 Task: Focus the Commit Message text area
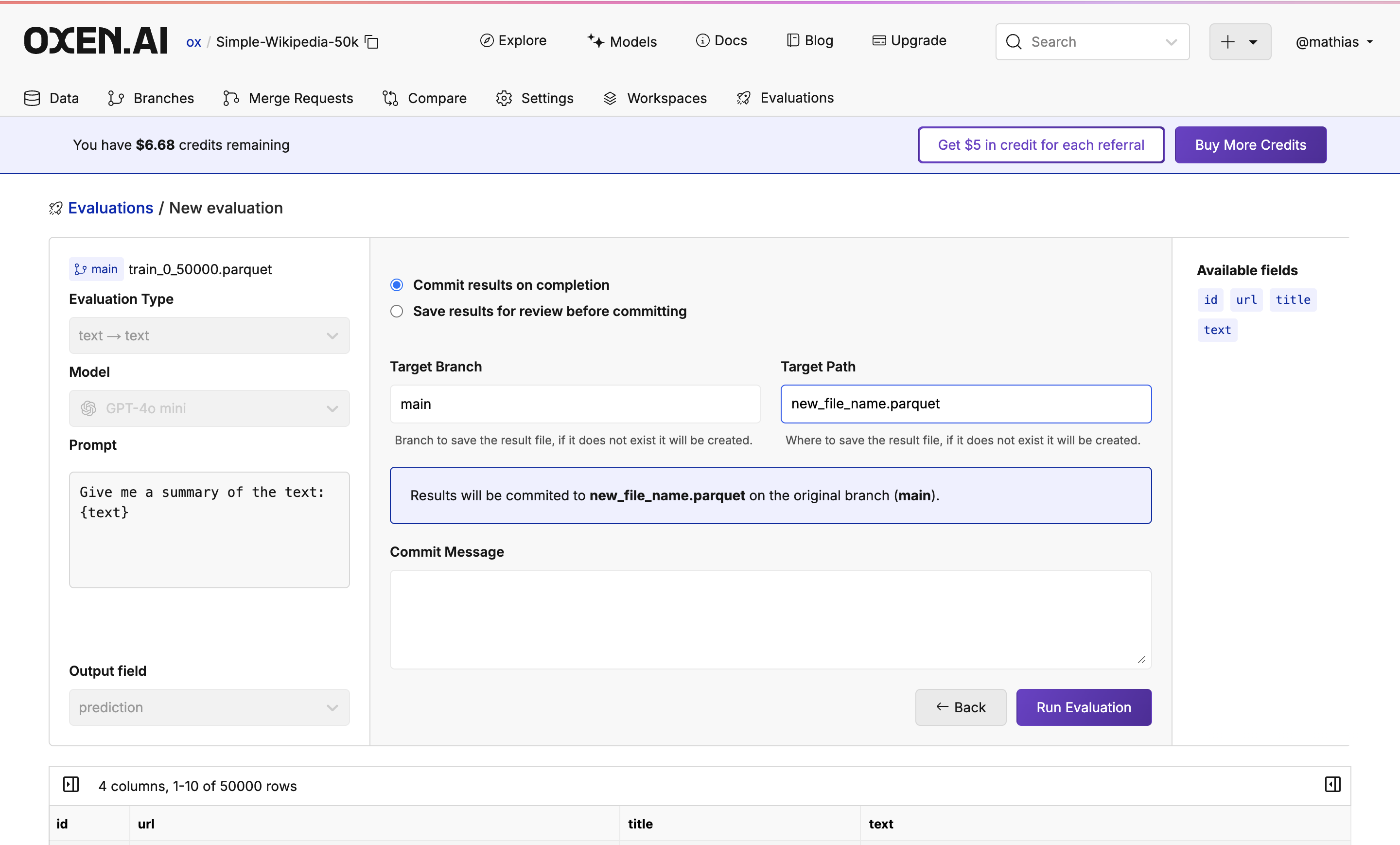tap(770, 619)
